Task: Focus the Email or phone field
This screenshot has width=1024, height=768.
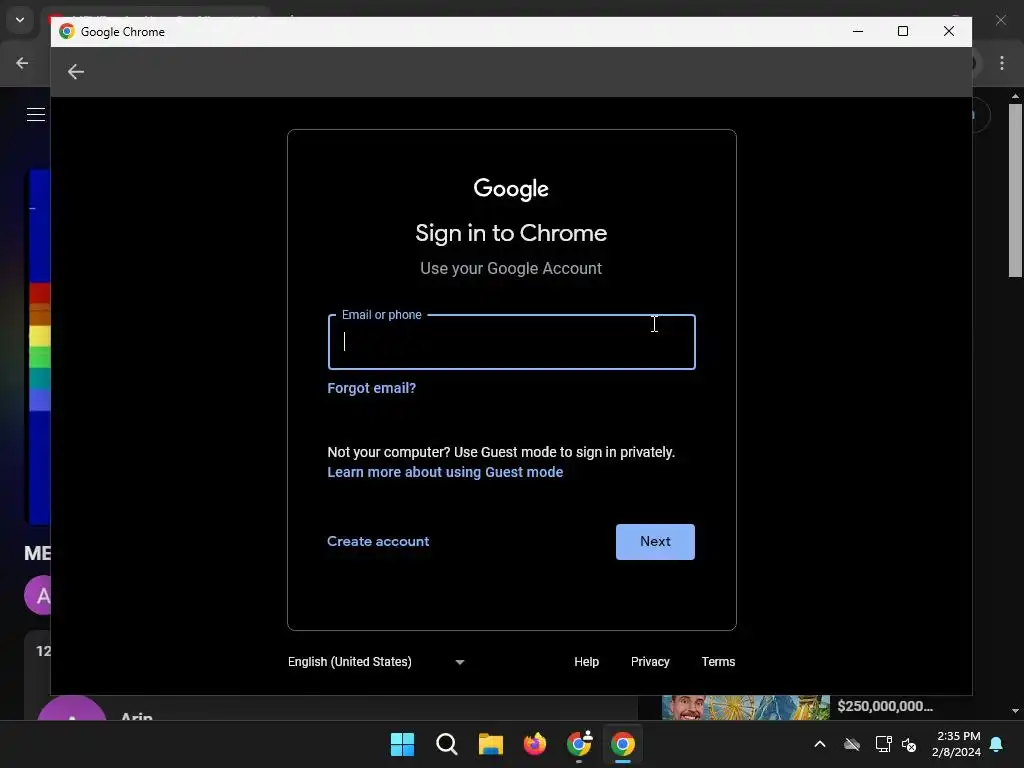Action: pyautogui.click(x=511, y=342)
